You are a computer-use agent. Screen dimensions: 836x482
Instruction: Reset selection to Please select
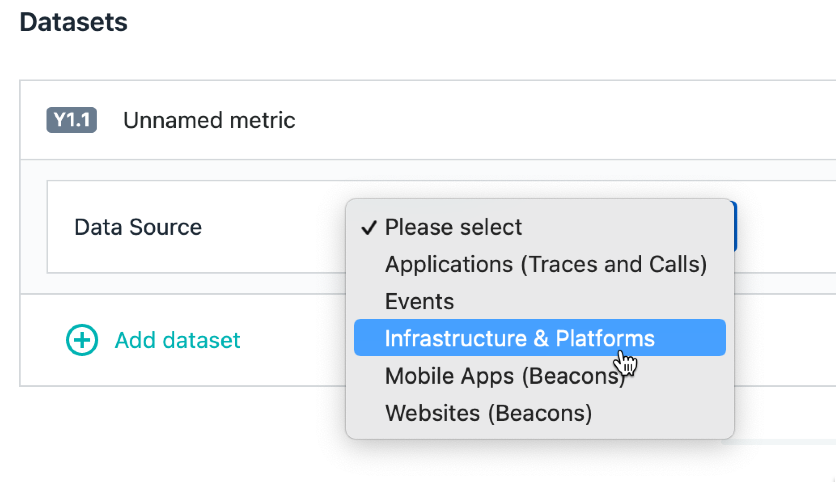click(453, 228)
